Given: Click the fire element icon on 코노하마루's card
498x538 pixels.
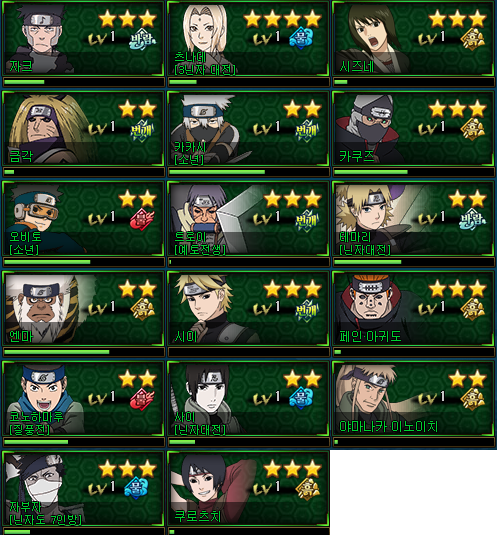Looking at the screenshot, I should [142, 400].
